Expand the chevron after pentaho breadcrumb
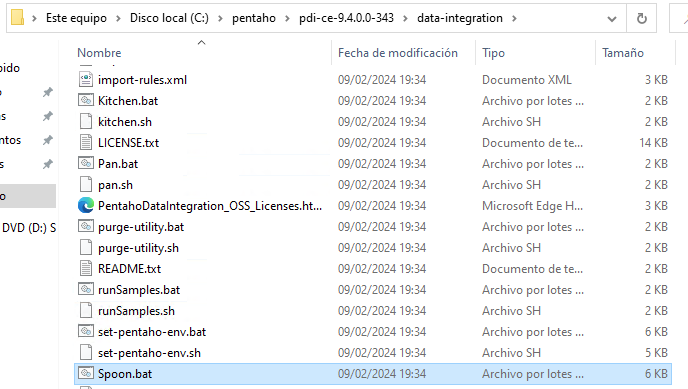The image size is (688, 389). [x=287, y=18]
